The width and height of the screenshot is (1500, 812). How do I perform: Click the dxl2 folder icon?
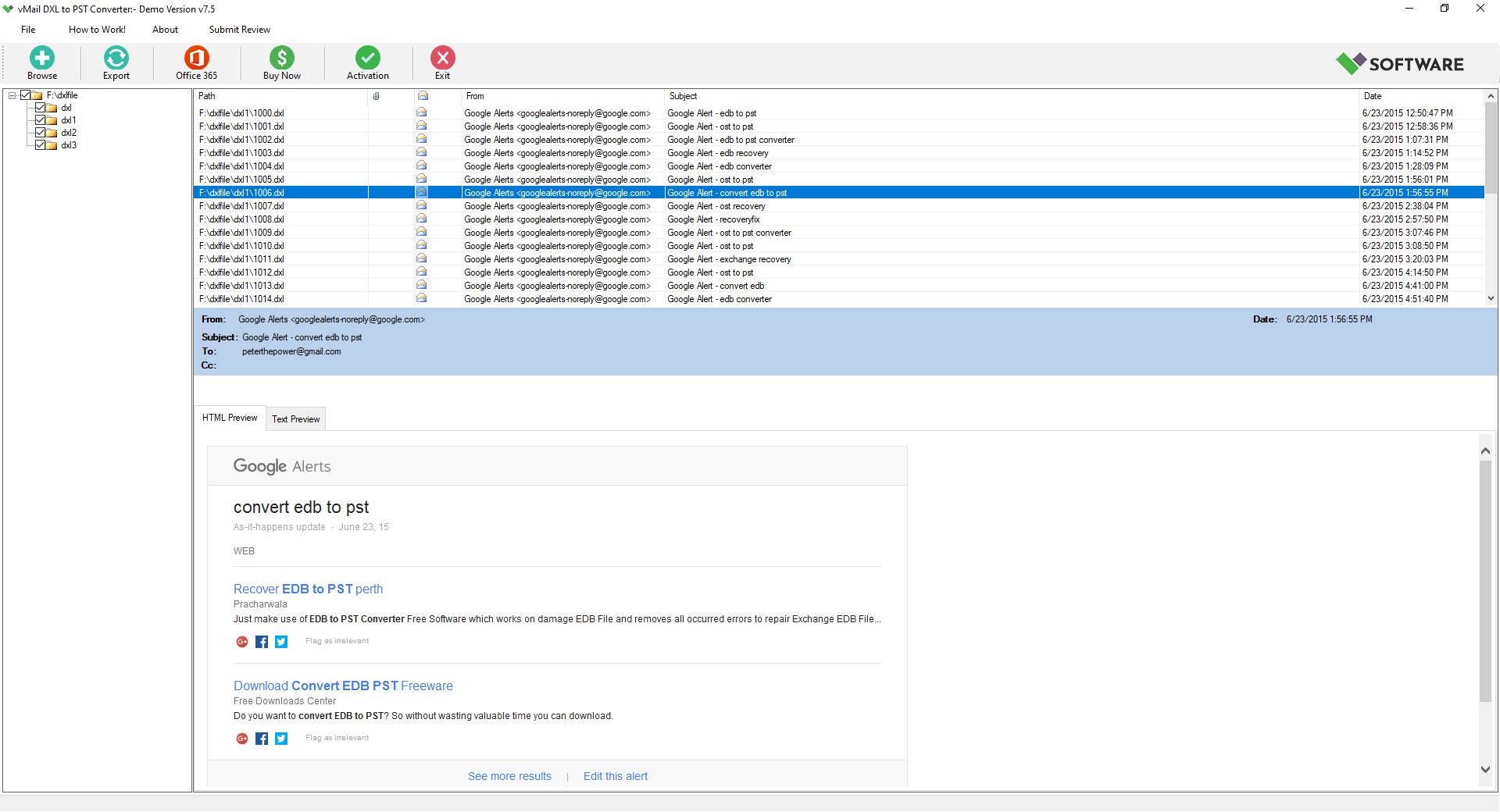point(52,133)
